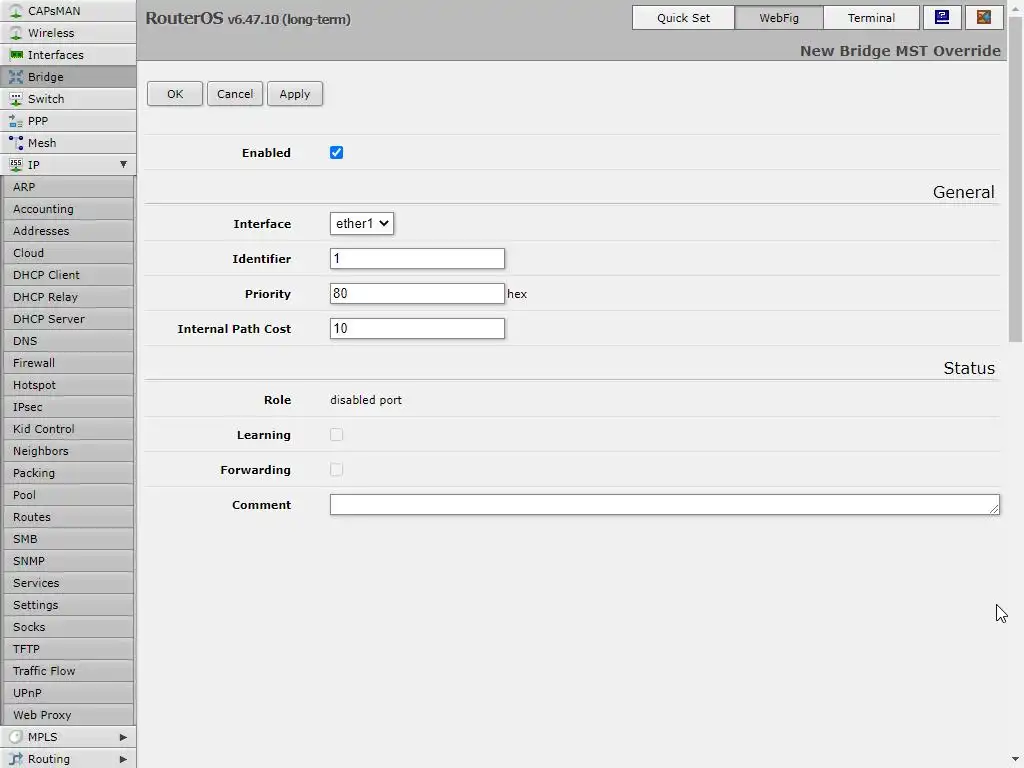Click the graphs icon button top right
The image size is (1024, 768).
point(984,18)
